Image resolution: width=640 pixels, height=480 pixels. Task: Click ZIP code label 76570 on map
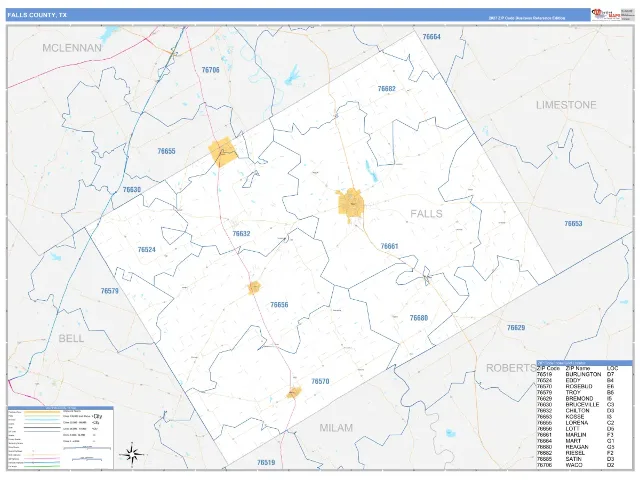click(x=320, y=381)
